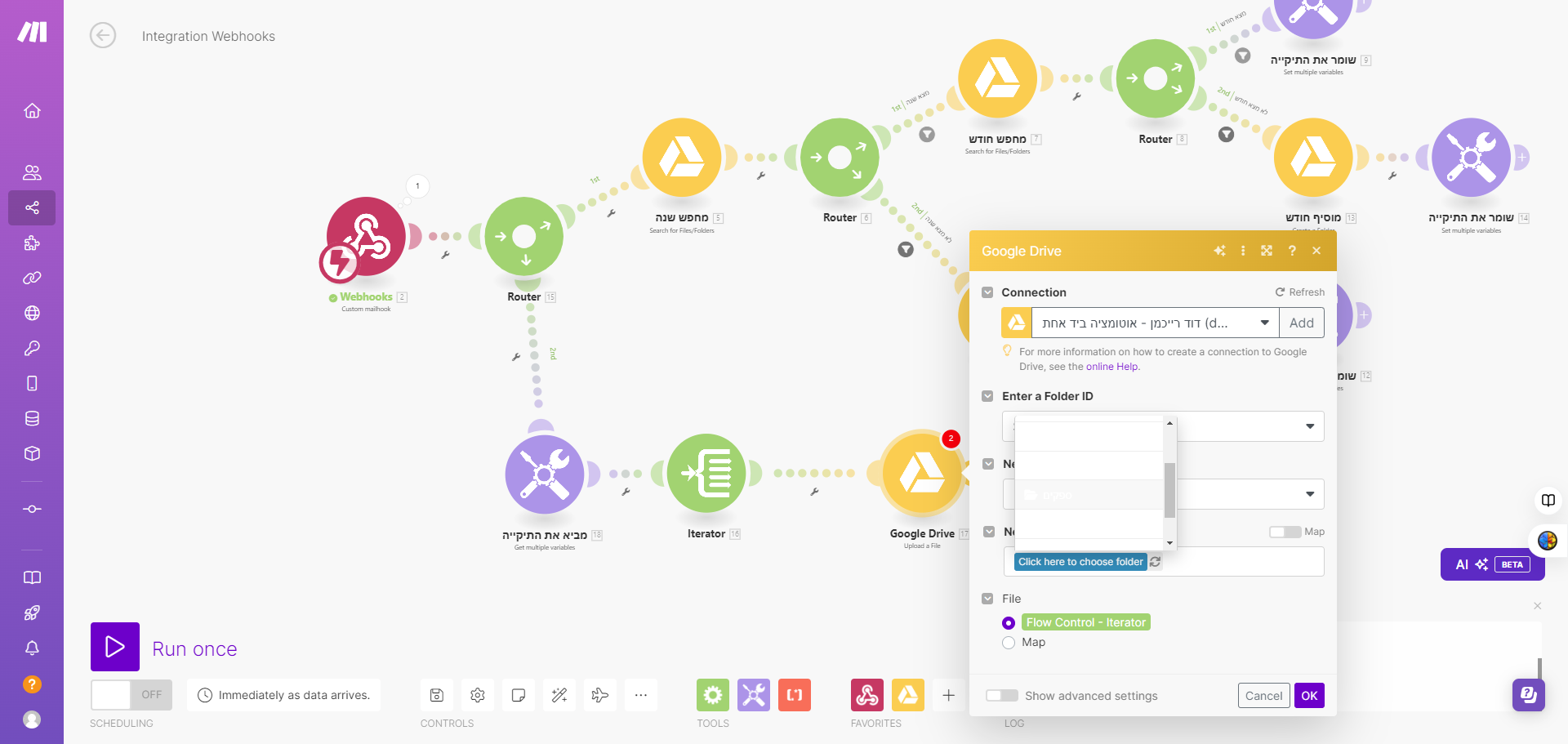
Task: Open Devices phone icon in sidebar
Action: (32, 383)
